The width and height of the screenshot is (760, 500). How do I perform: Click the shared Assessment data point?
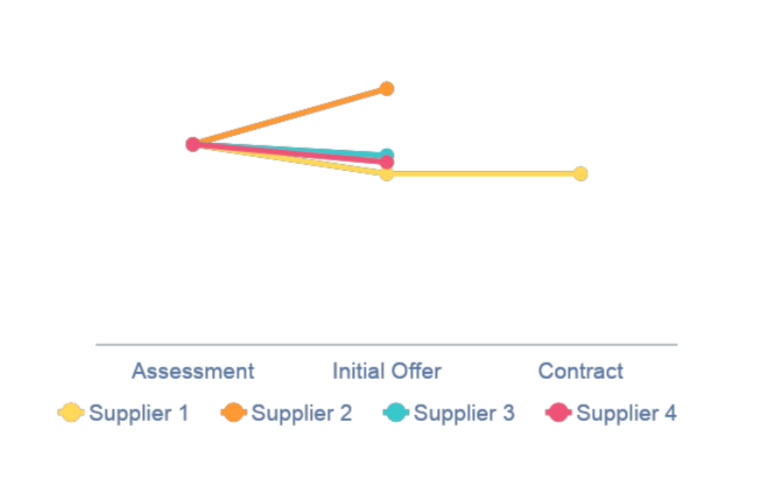pos(193,144)
